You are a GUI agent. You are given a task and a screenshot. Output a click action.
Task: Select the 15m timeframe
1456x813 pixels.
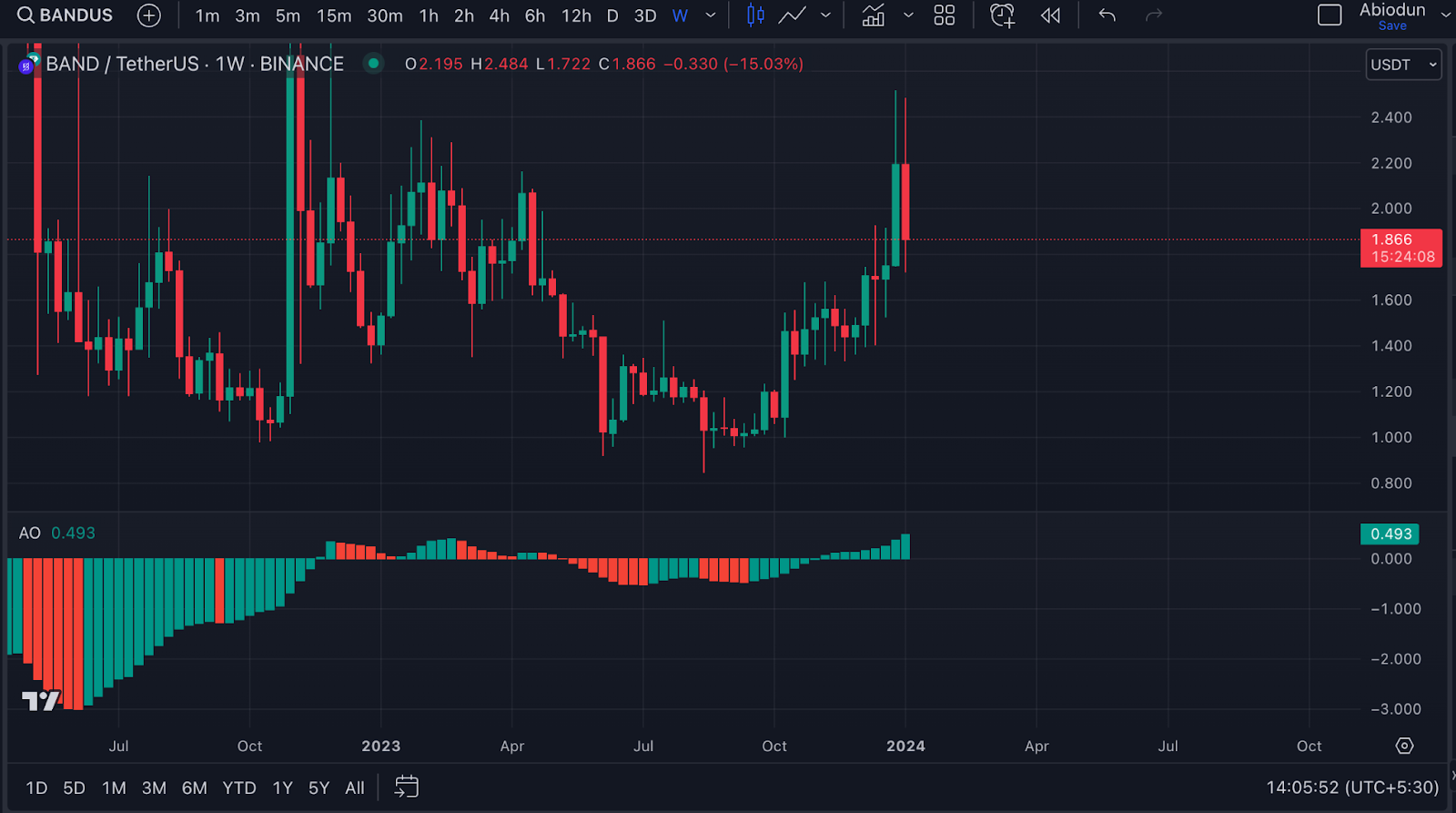(334, 15)
